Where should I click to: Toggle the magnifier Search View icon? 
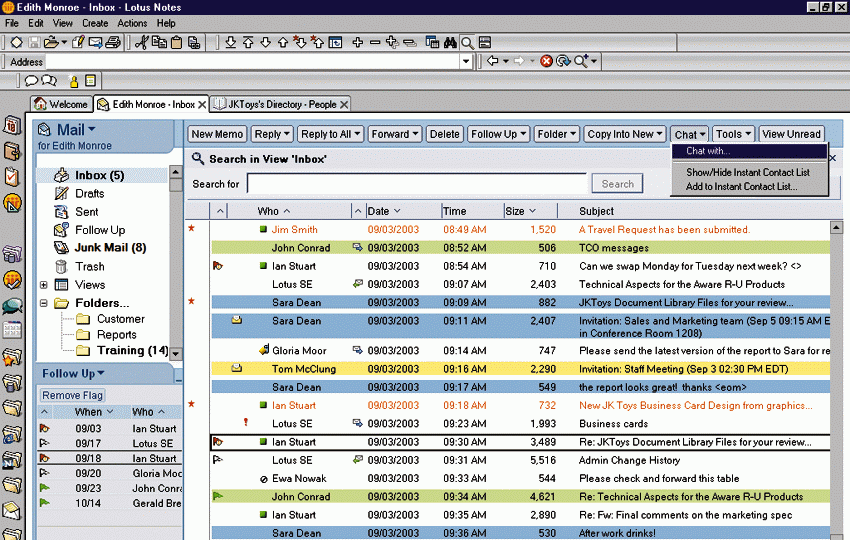pos(467,42)
